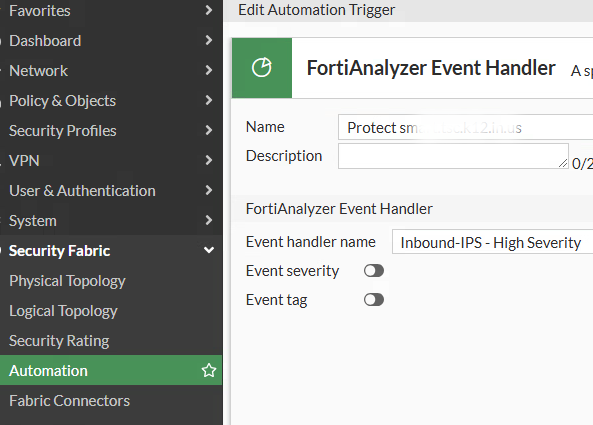Click the Edit Automation Trigger title
Image resolution: width=593 pixels, height=425 pixels.
(x=317, y=10)
